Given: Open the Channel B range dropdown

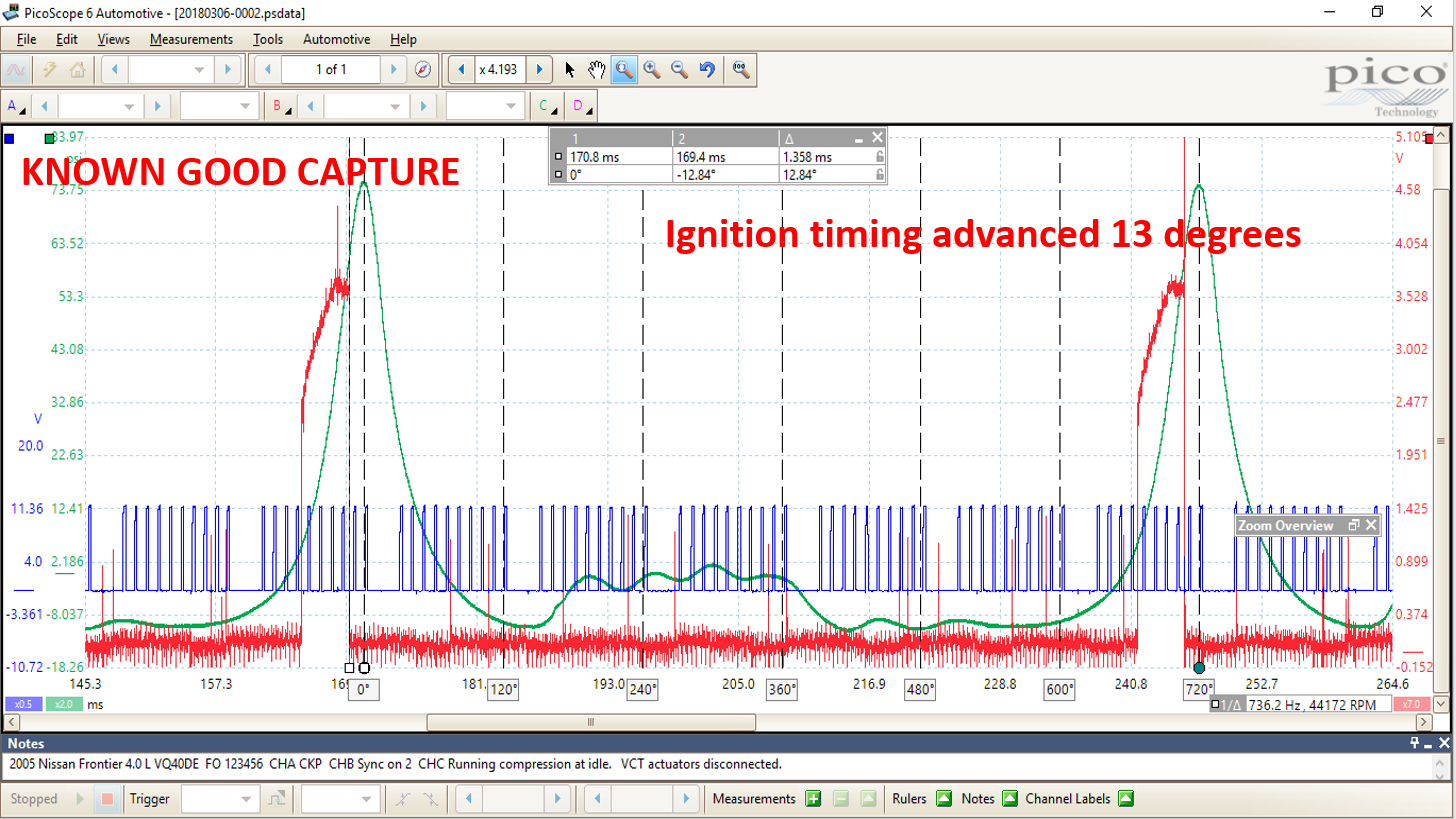Looking at the screenshot, I should (368, 105).
